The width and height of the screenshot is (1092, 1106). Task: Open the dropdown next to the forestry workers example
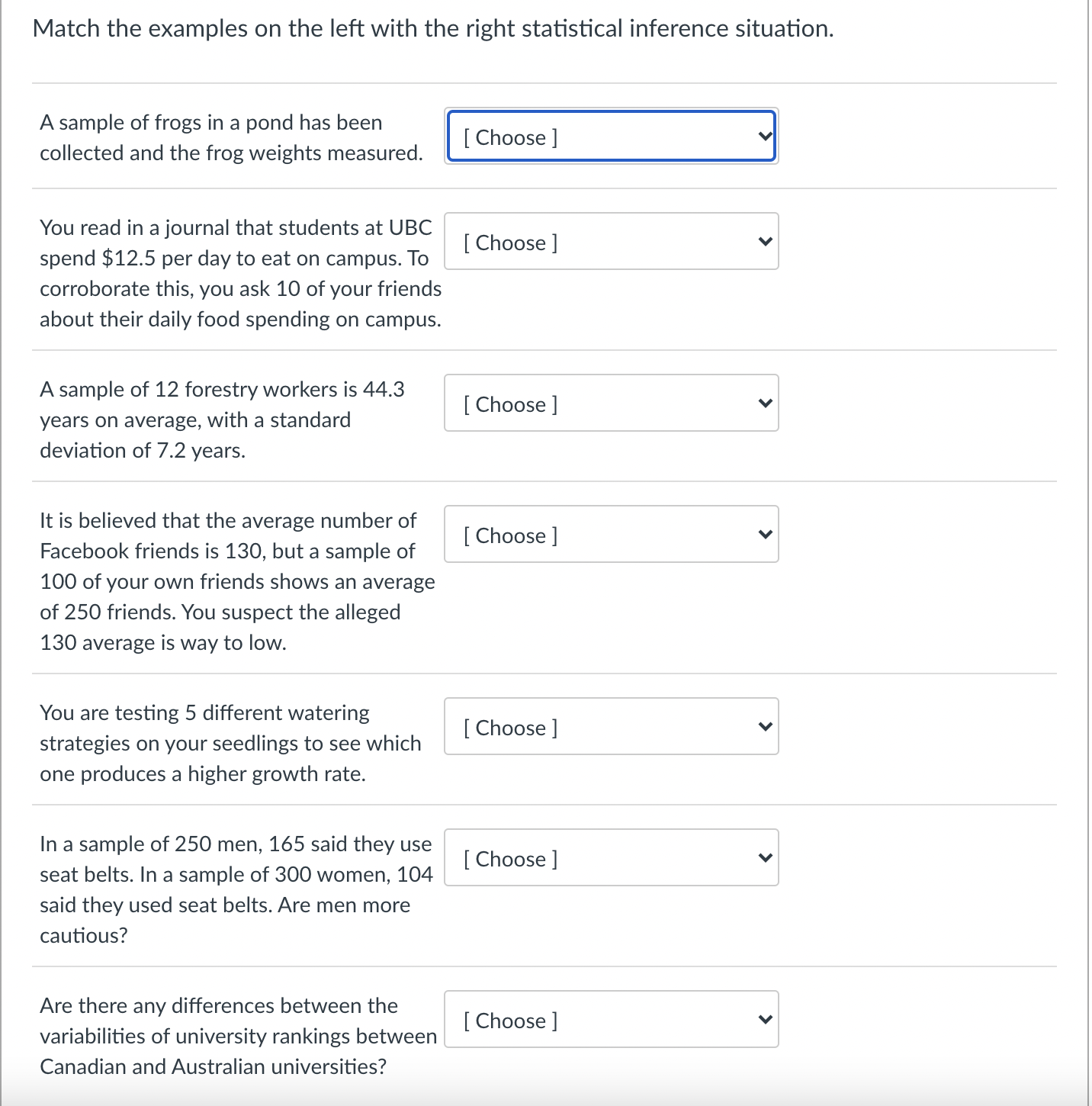[x=610, y=403]
